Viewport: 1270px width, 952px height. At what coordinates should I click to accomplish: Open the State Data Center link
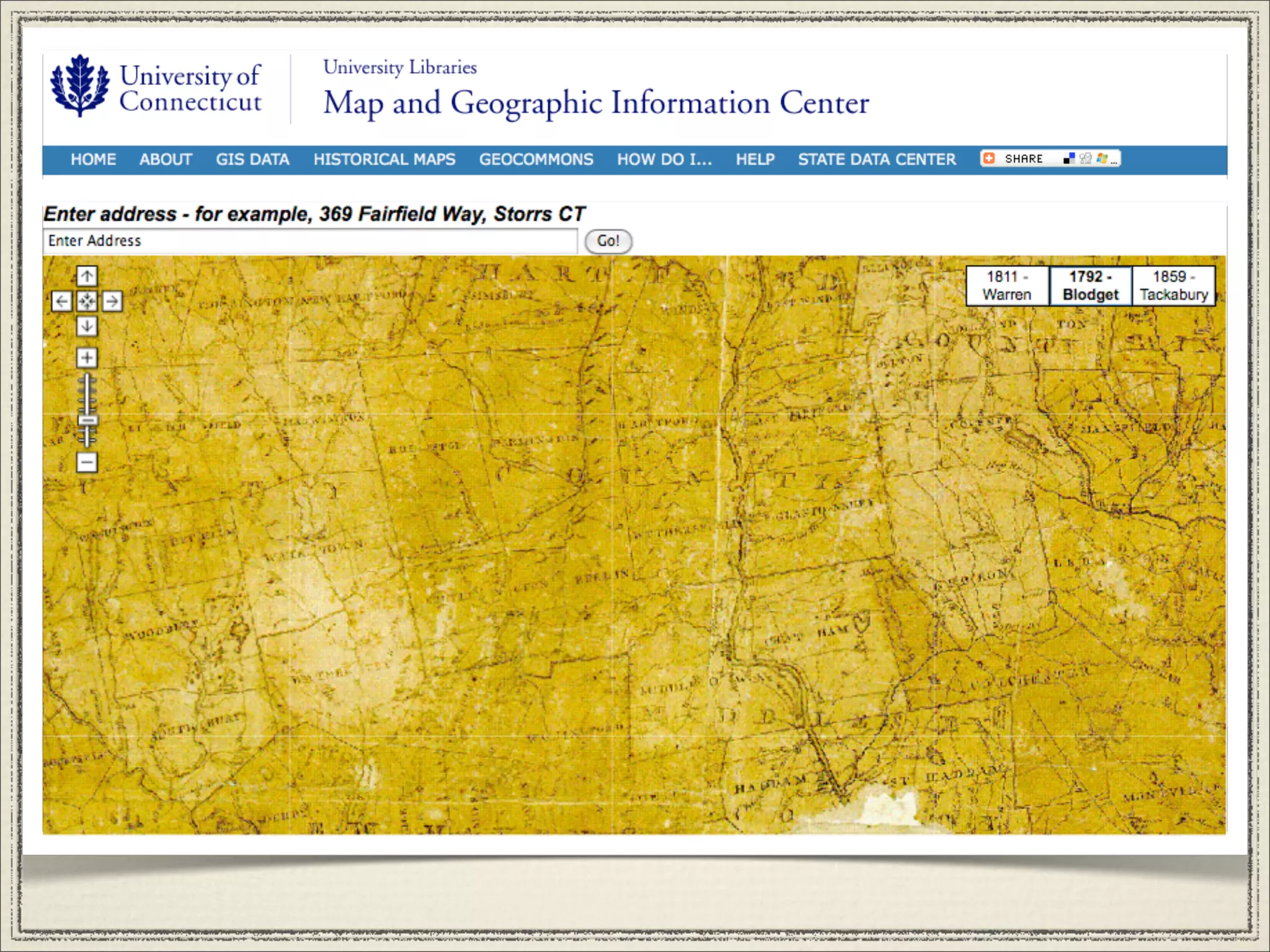pos(876,160)
